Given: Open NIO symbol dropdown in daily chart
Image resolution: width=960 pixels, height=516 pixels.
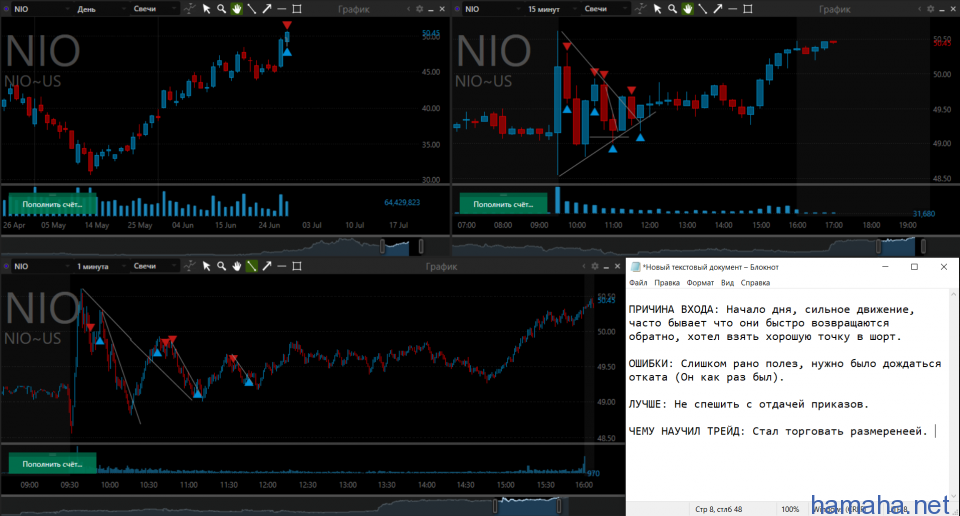Looking at the screenshot, I should coord(40,9).
